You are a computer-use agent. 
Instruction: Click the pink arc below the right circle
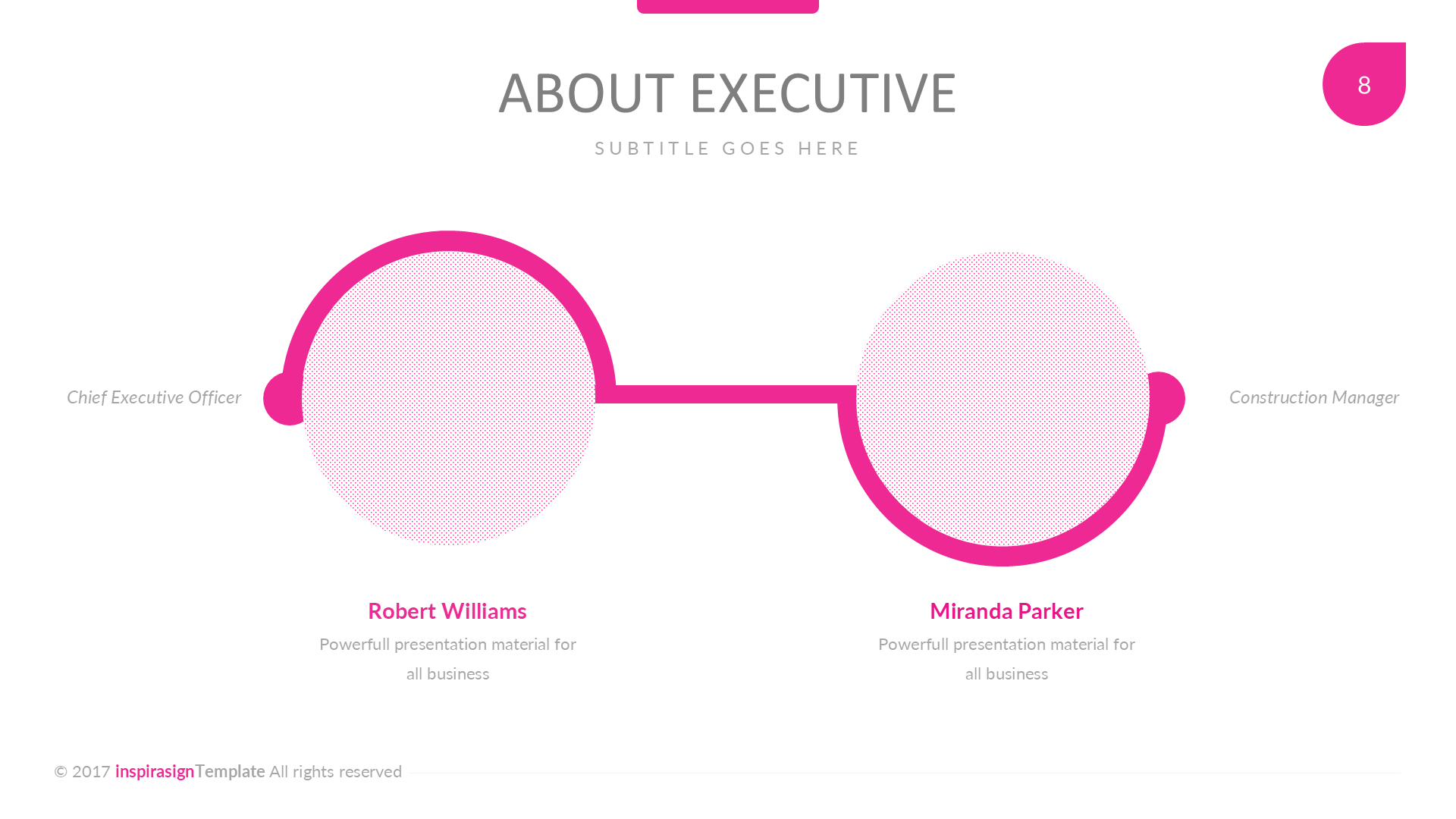1003,556
